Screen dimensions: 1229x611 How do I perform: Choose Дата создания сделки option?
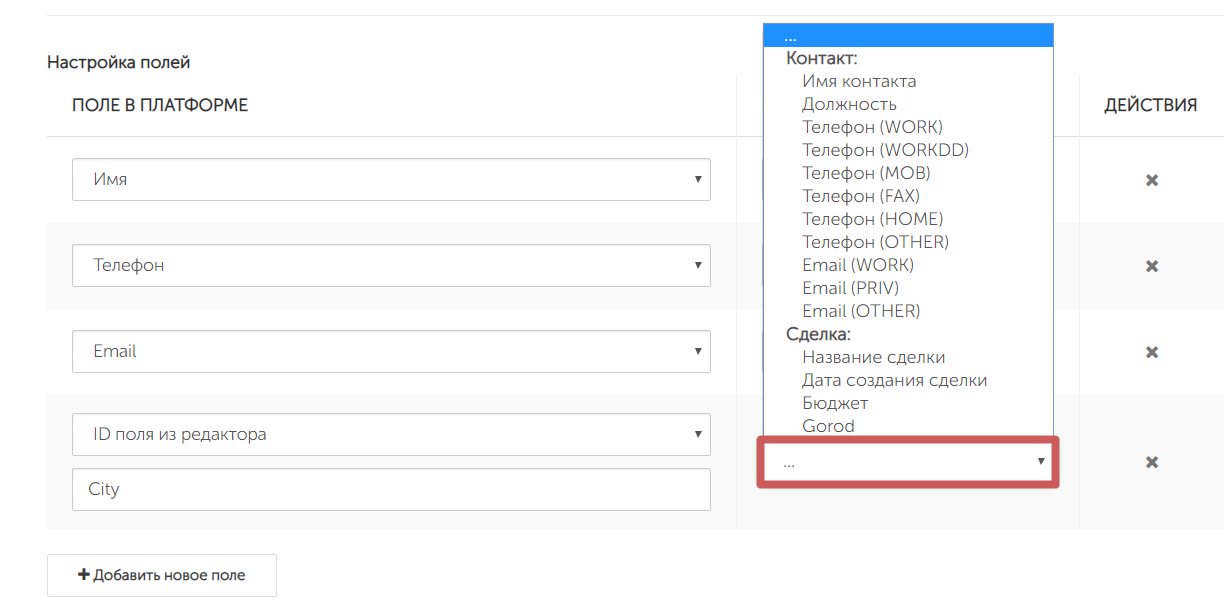(894, 380)
